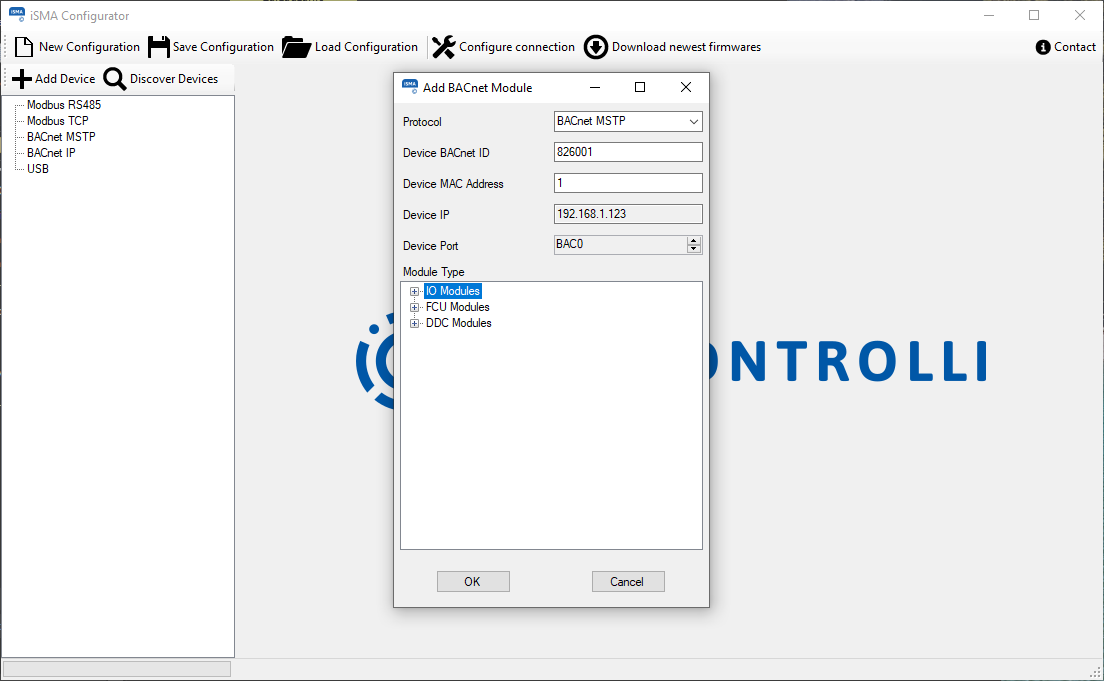Click Download newest firmwares arrow icon
The height and width of the screenshot is (681, 1104).
click(x=596, y=47)
